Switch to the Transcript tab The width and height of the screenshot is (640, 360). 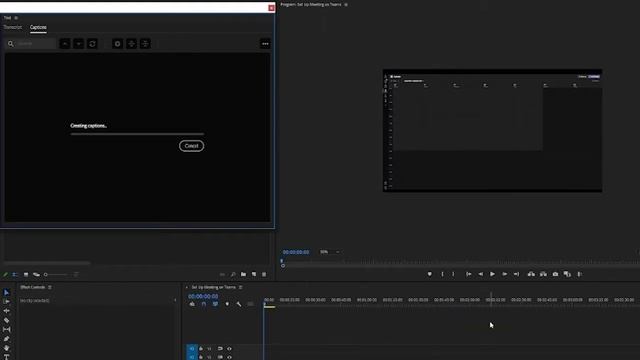pos(13,27)
